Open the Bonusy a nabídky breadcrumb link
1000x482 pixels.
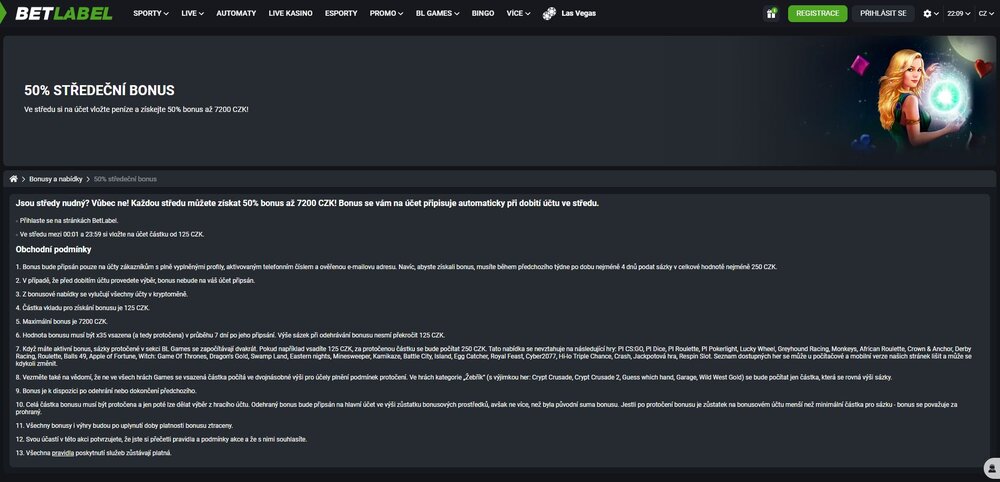coord(55,179)
